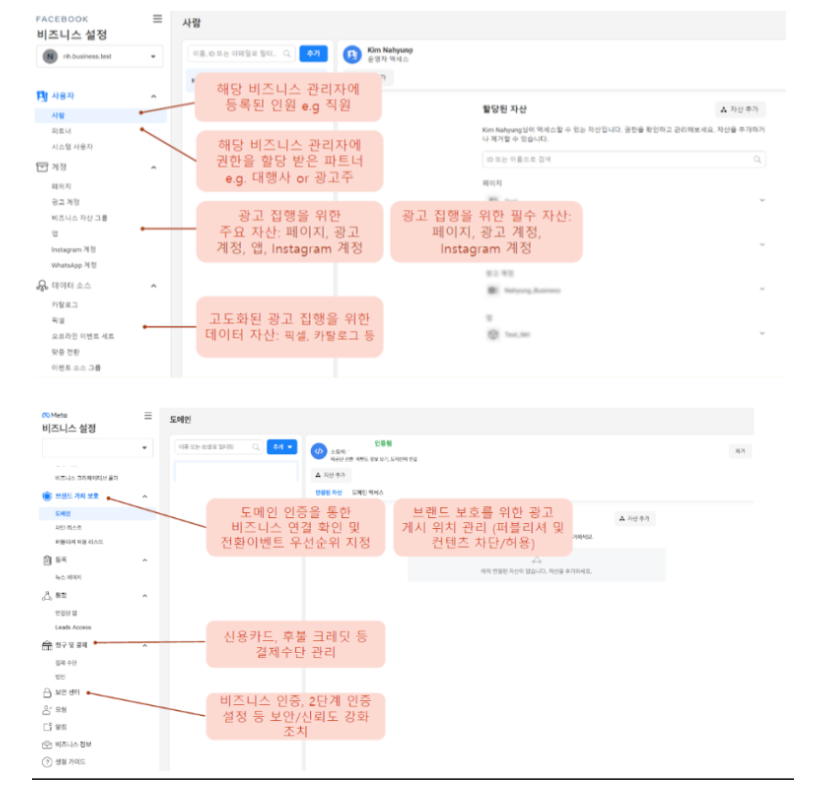Open the nh.business.test account dropdown
This screenshot has width=813, height=794.
tap(100, 57)
